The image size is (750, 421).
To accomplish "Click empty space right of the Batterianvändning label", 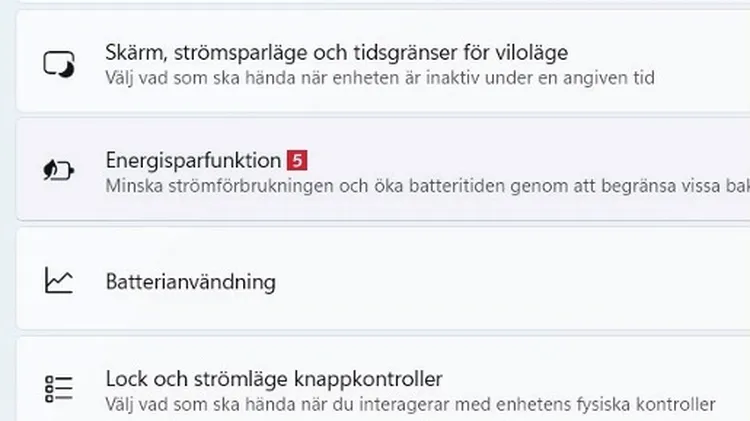I will (x=500, y=282).
